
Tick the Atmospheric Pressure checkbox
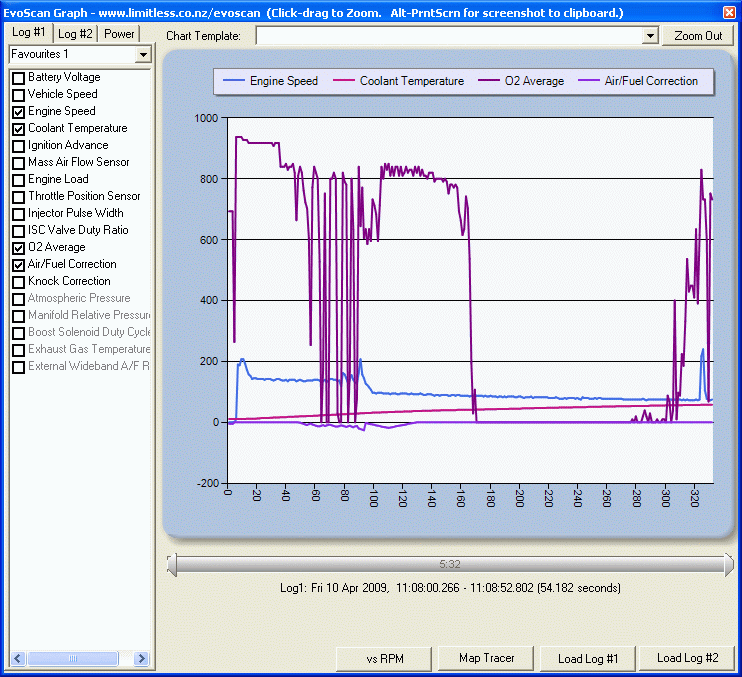point(18,299)
